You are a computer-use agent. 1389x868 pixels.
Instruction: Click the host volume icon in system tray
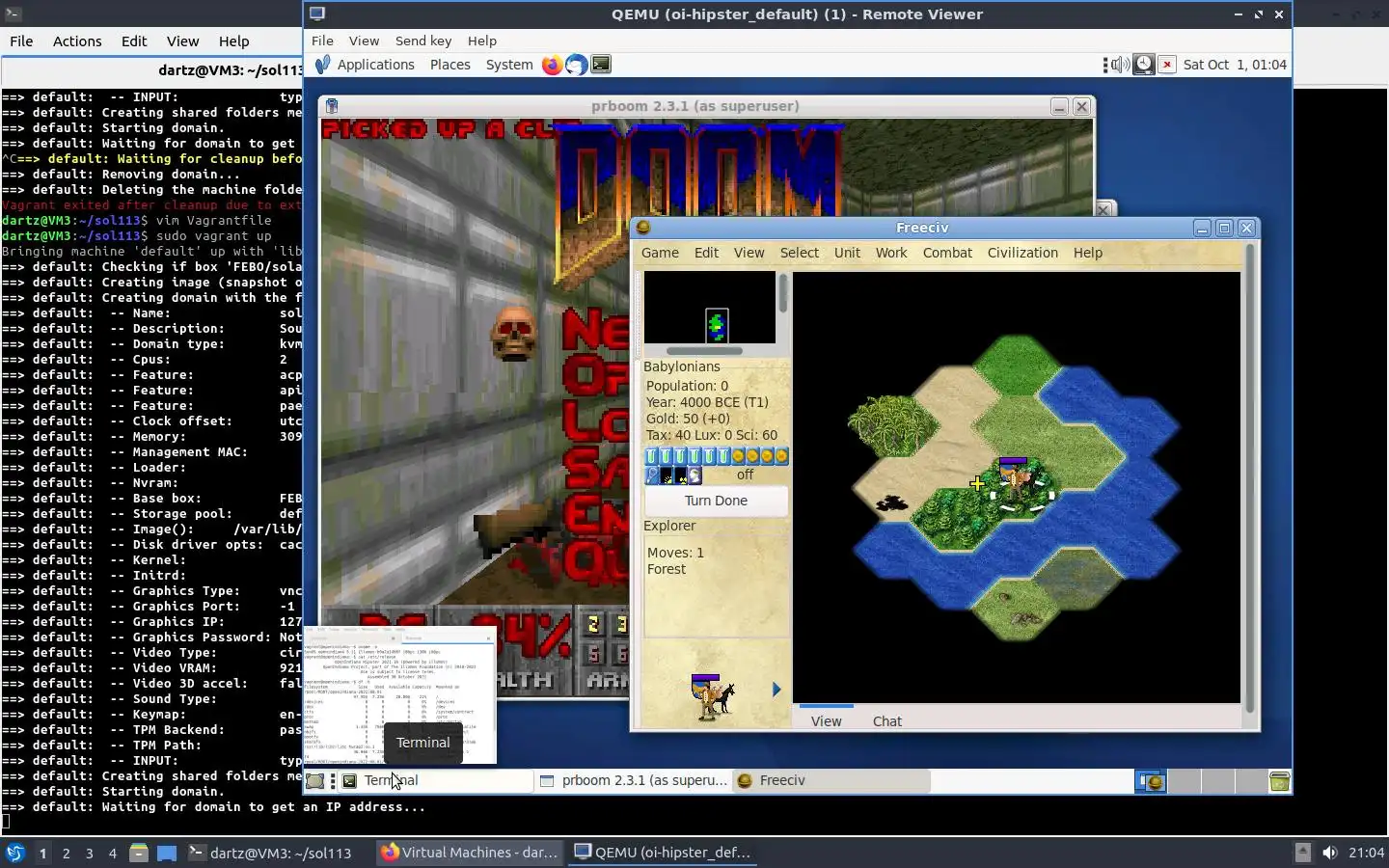1329,853
